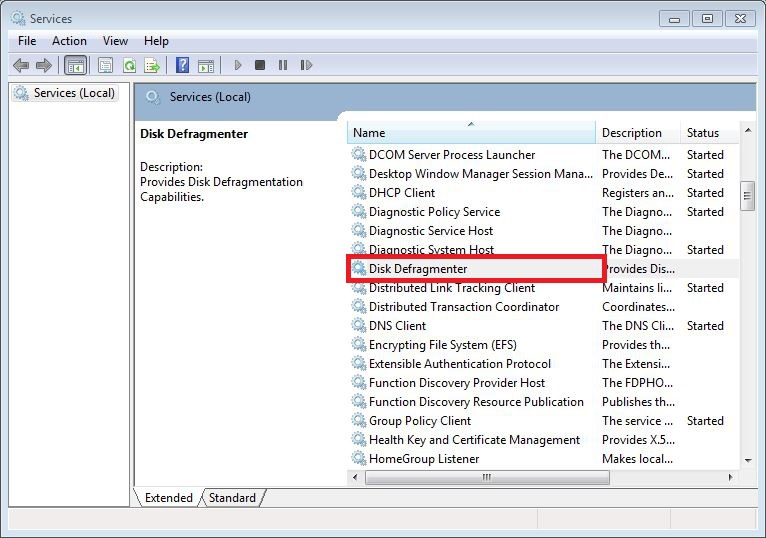Click gear icon next to HomeGroup Listener

point(359,458)
